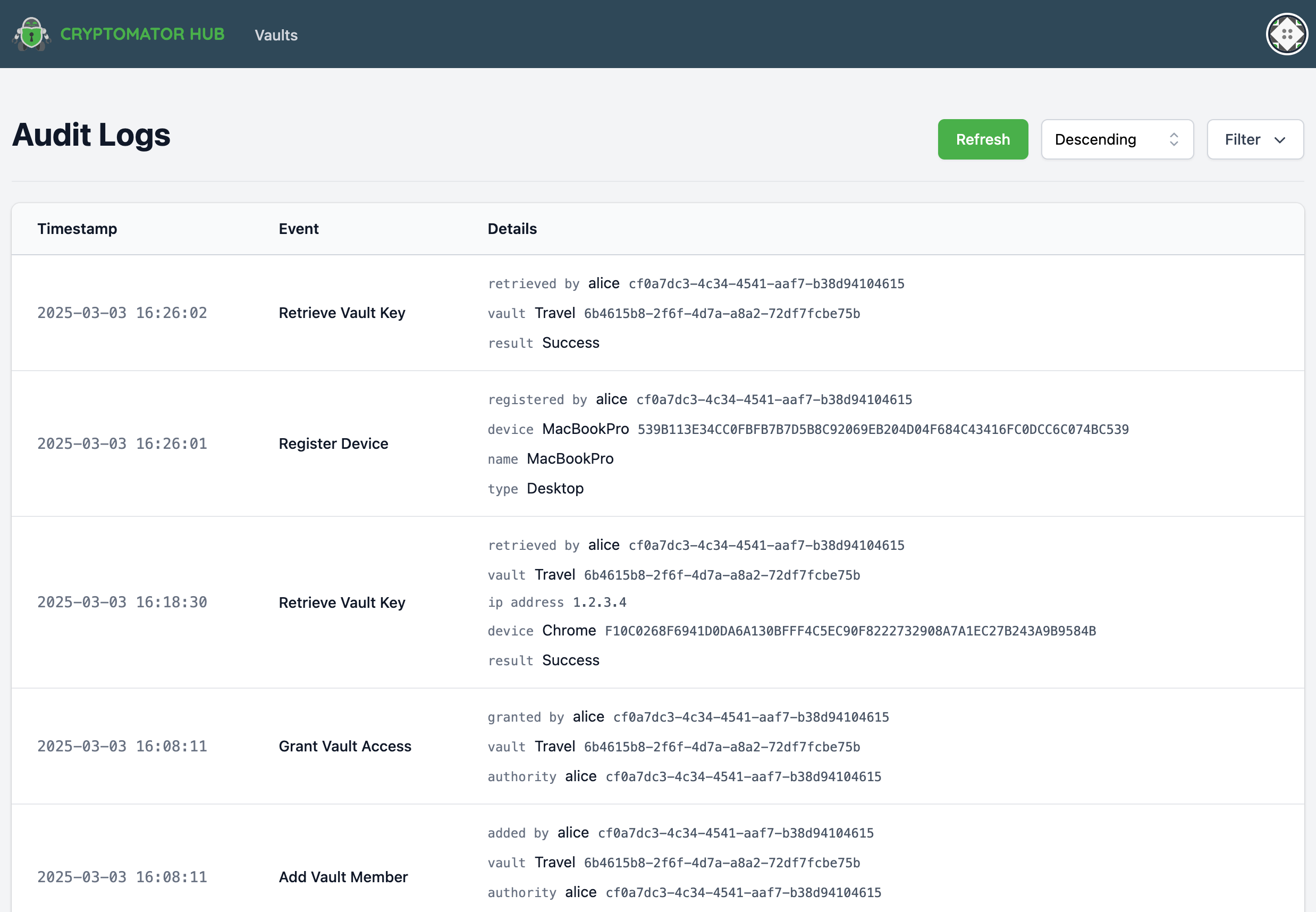Viewport: 1316px width, 912px height.
Task: Click the ip address 1.2.3.4
Action: 599,603
